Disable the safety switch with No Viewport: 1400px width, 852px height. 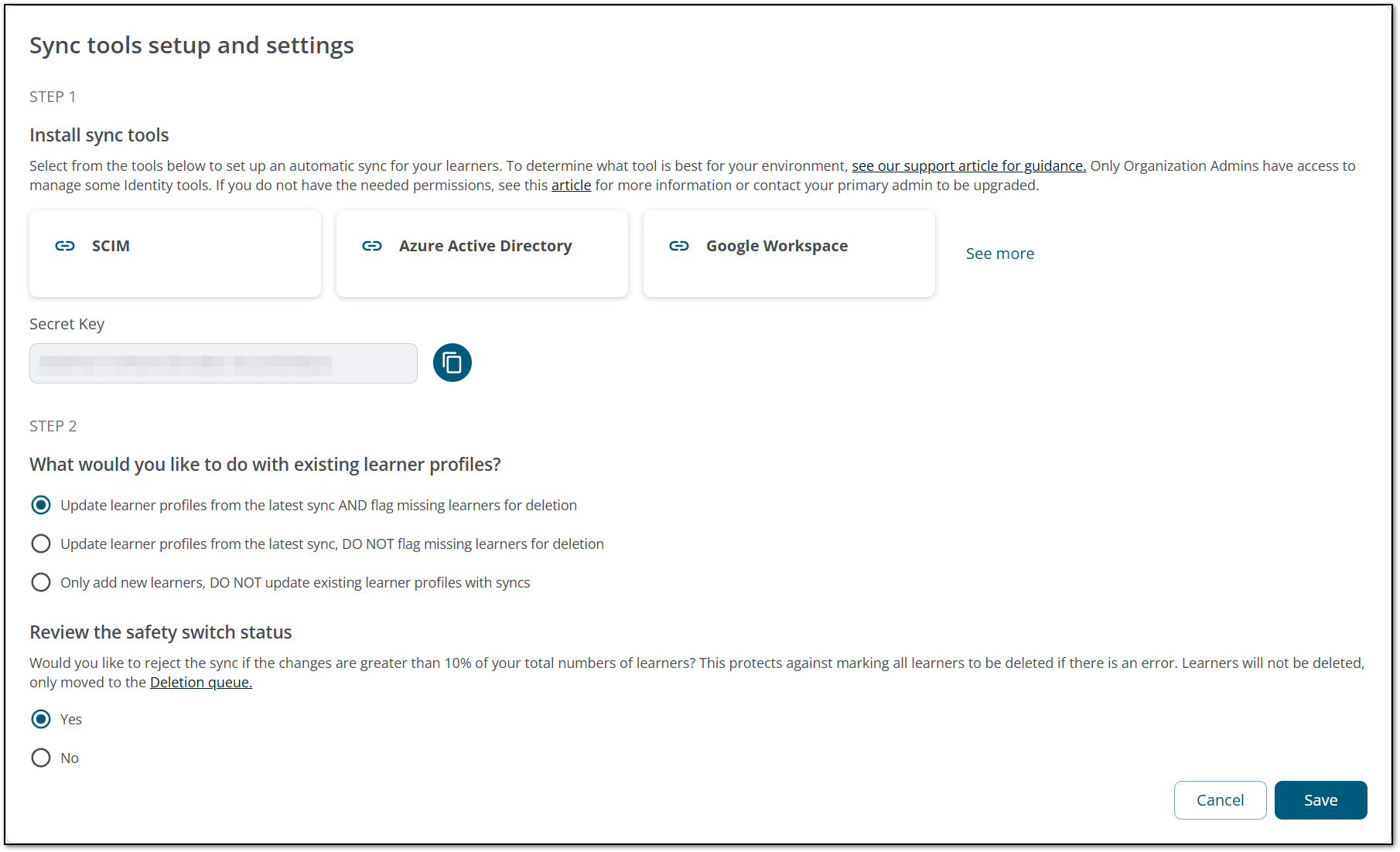(x=41, y=758)
